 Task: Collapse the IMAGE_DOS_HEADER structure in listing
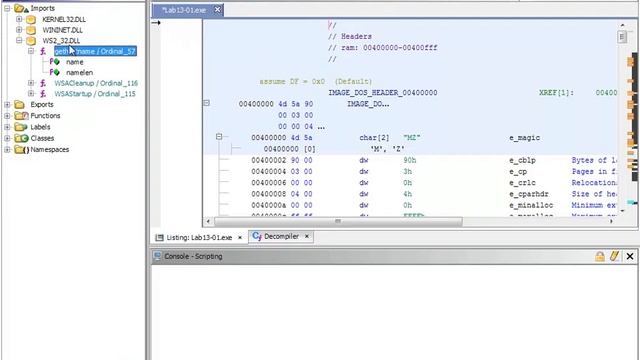pos(207,103)
